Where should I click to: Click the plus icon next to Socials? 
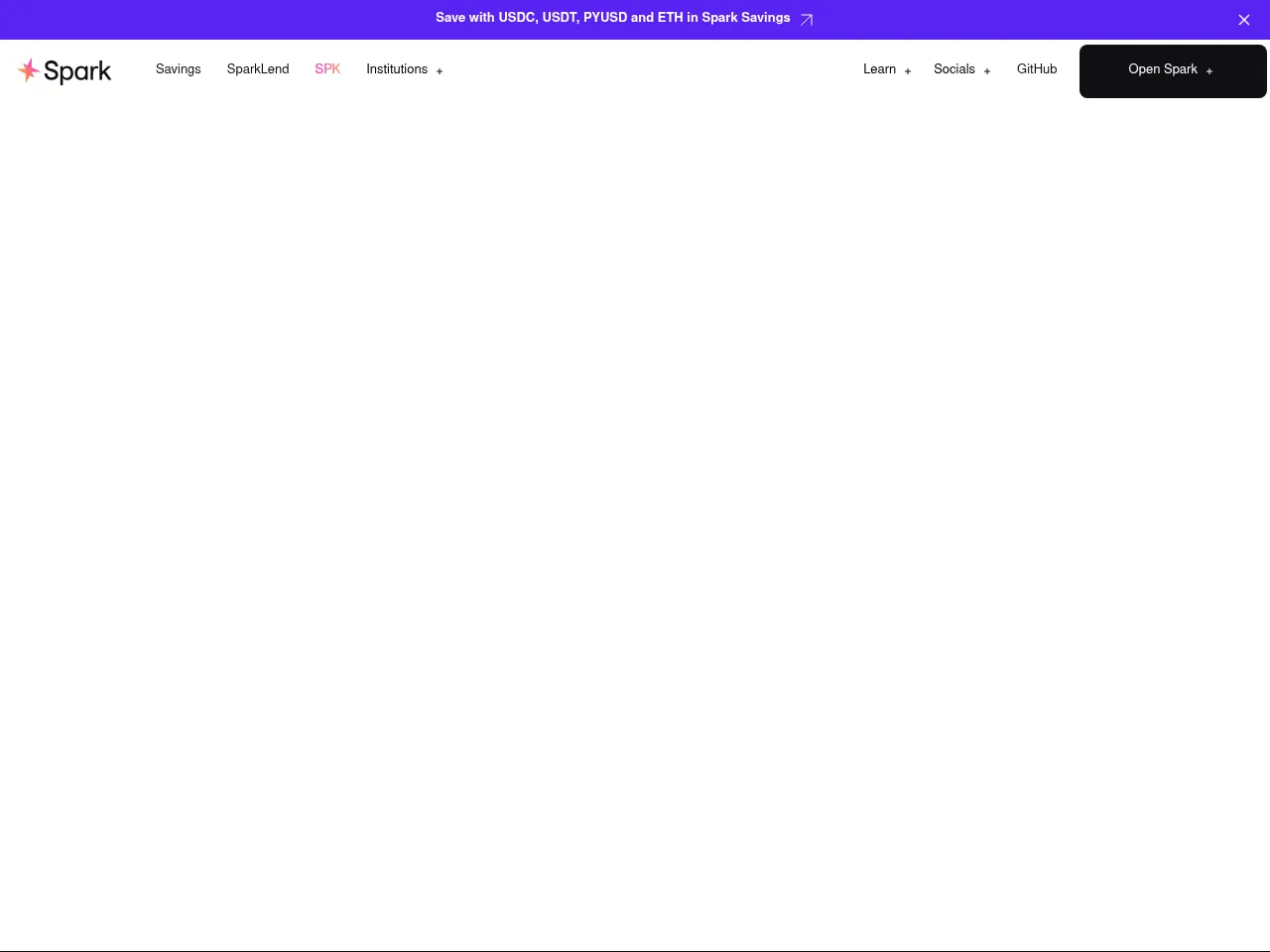[986, 71]
